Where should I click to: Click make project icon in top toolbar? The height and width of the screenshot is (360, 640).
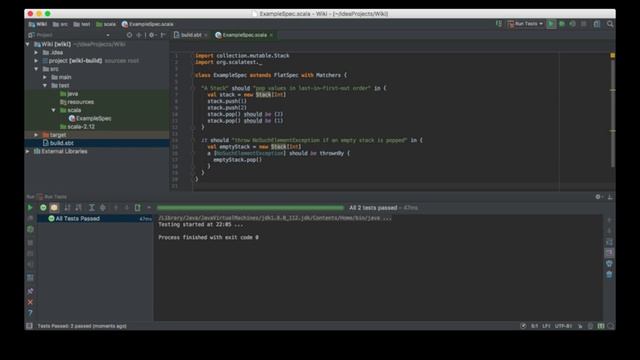[499, 24]
